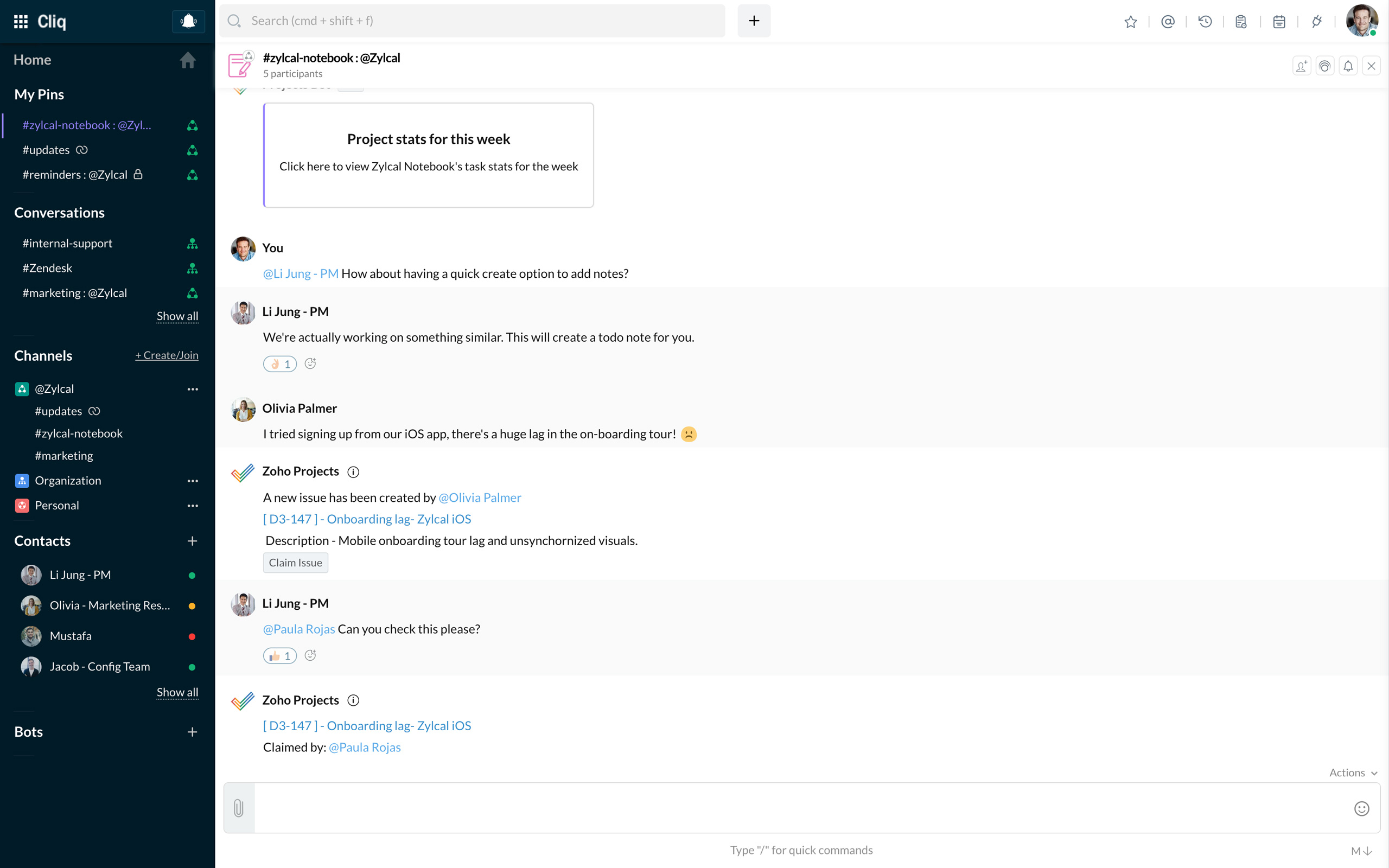This screenshot has height=868, width=1389.
Task: Click @Paula Rojas mention in Li Jung's message
Action: (x=298, y=629)
